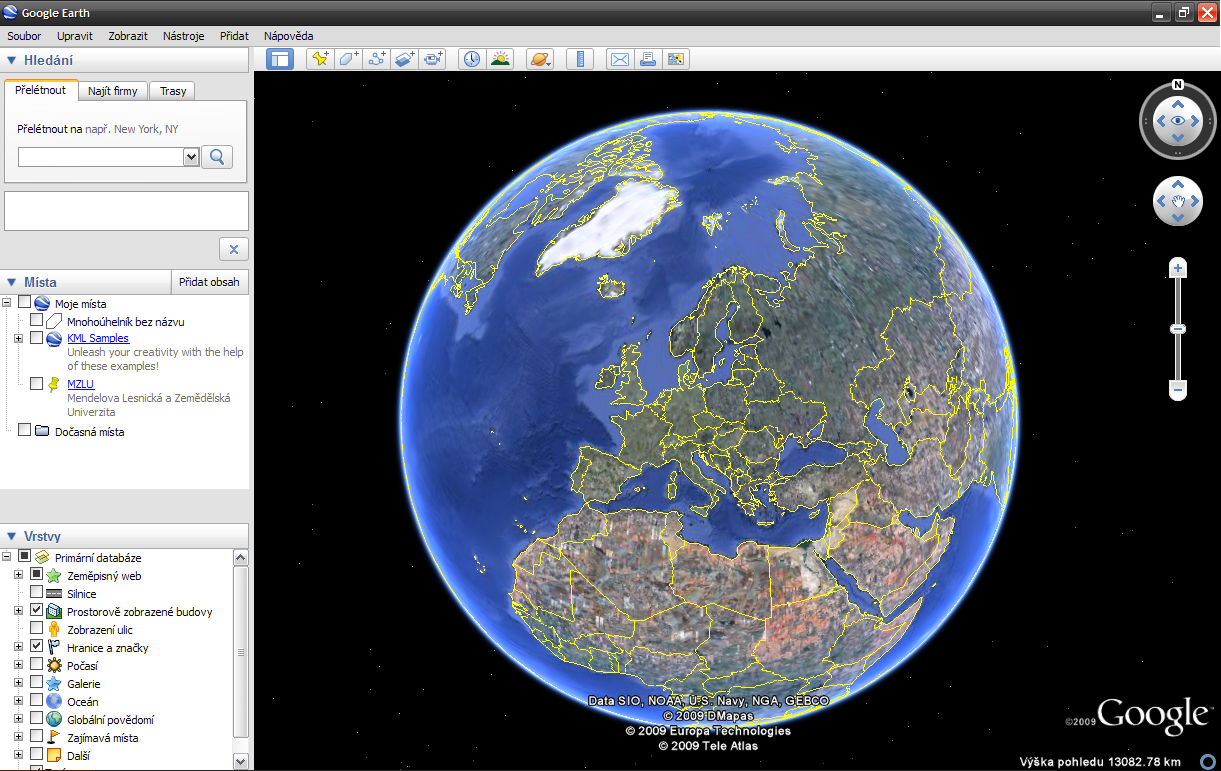
Task: Click the View in Google Maps icon
Action: pos(676,59)
